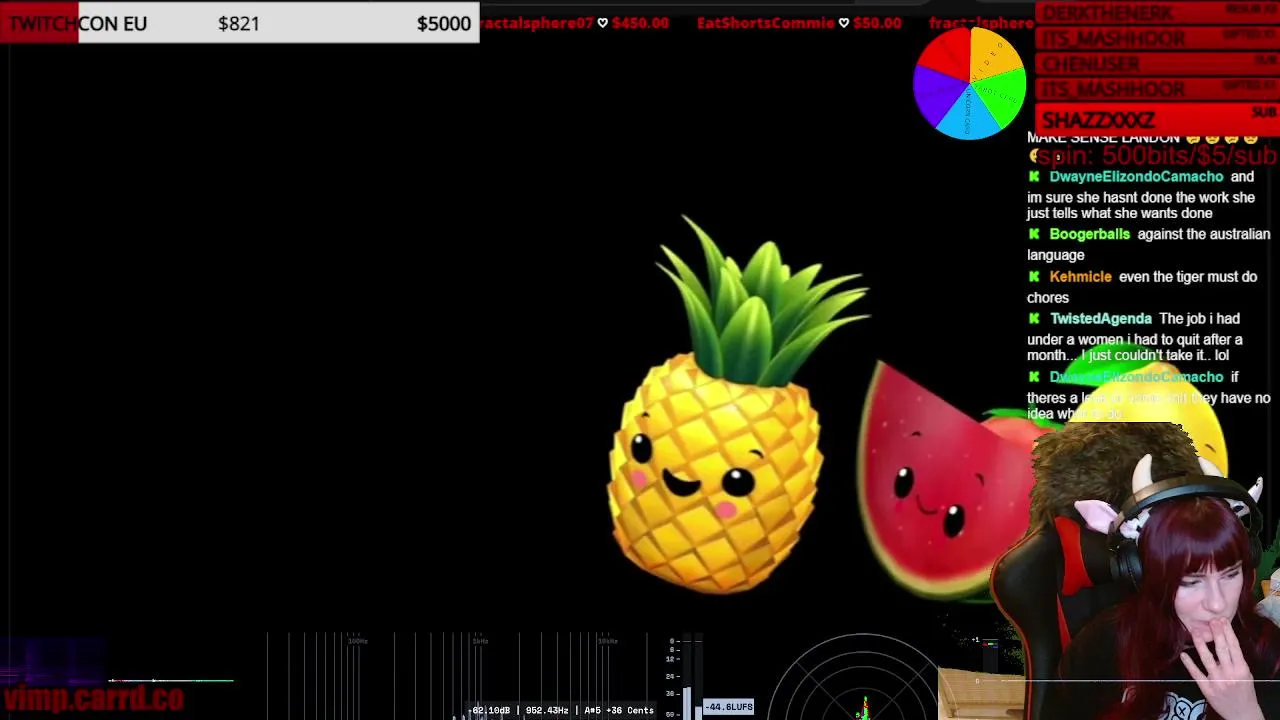
Task: Click username Kehmicle in chat
Action: click(x=1080, y=277)
